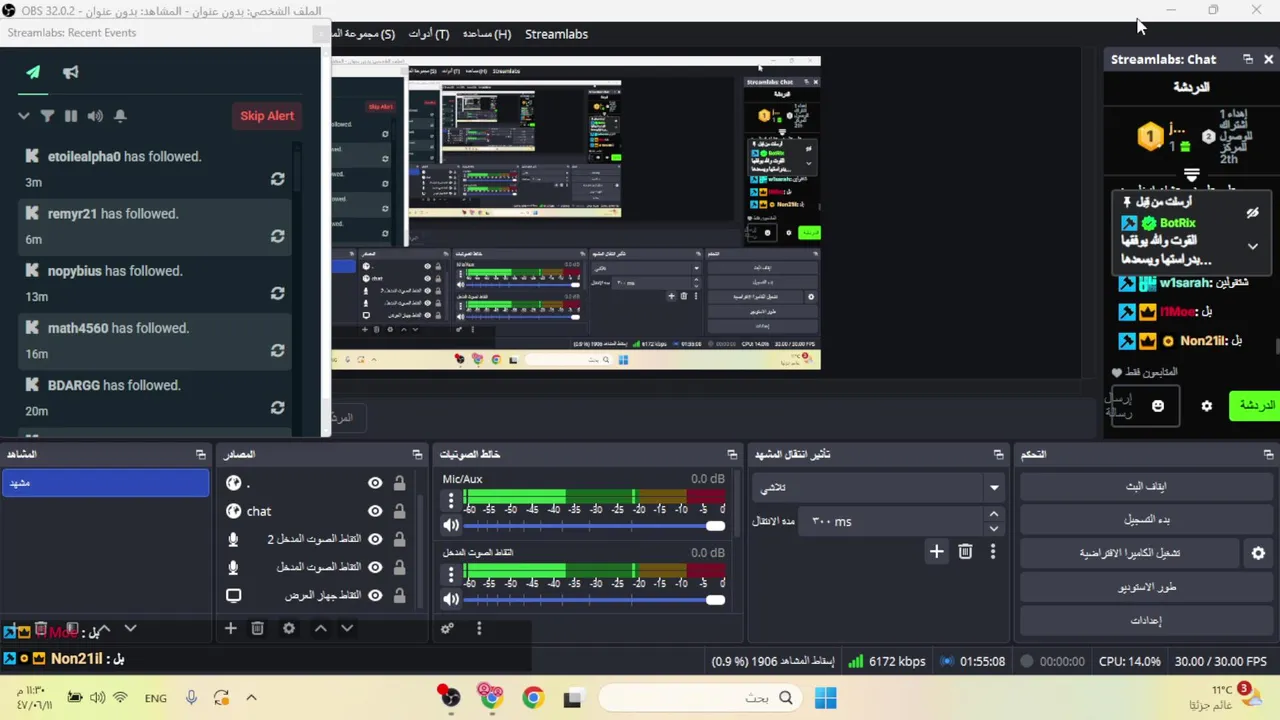The width and height of the screenshot is (1280, 720).
Task: Click the green الدردشة chat send button
Action: coord(1255,405)
